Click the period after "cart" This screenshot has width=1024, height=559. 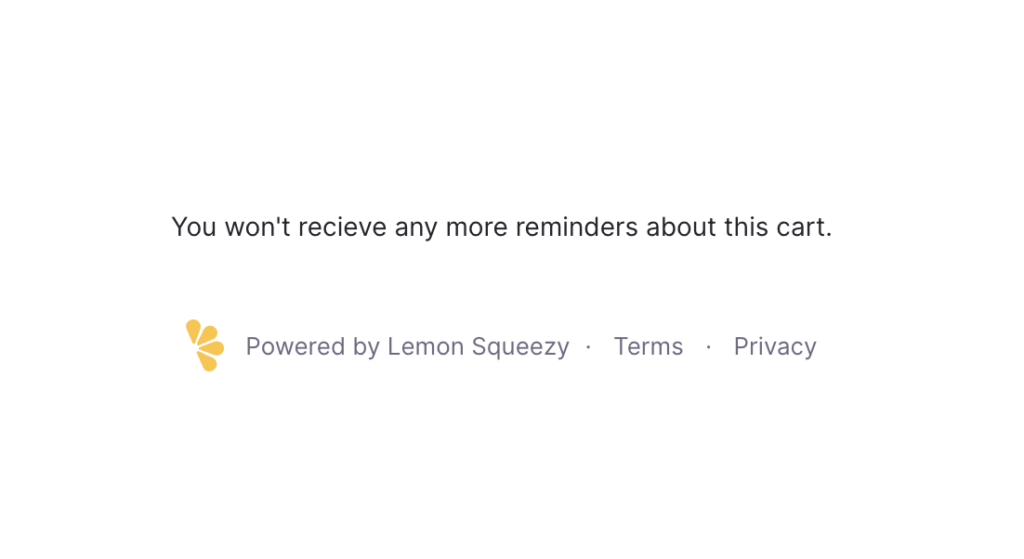pos(829,235)
